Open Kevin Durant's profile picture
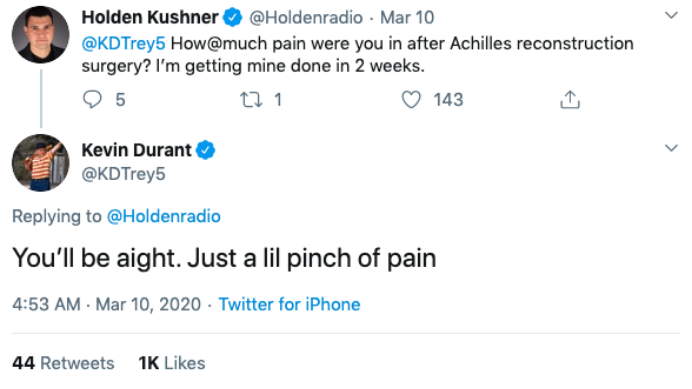The image size is (692, 389). click(40, 162)
